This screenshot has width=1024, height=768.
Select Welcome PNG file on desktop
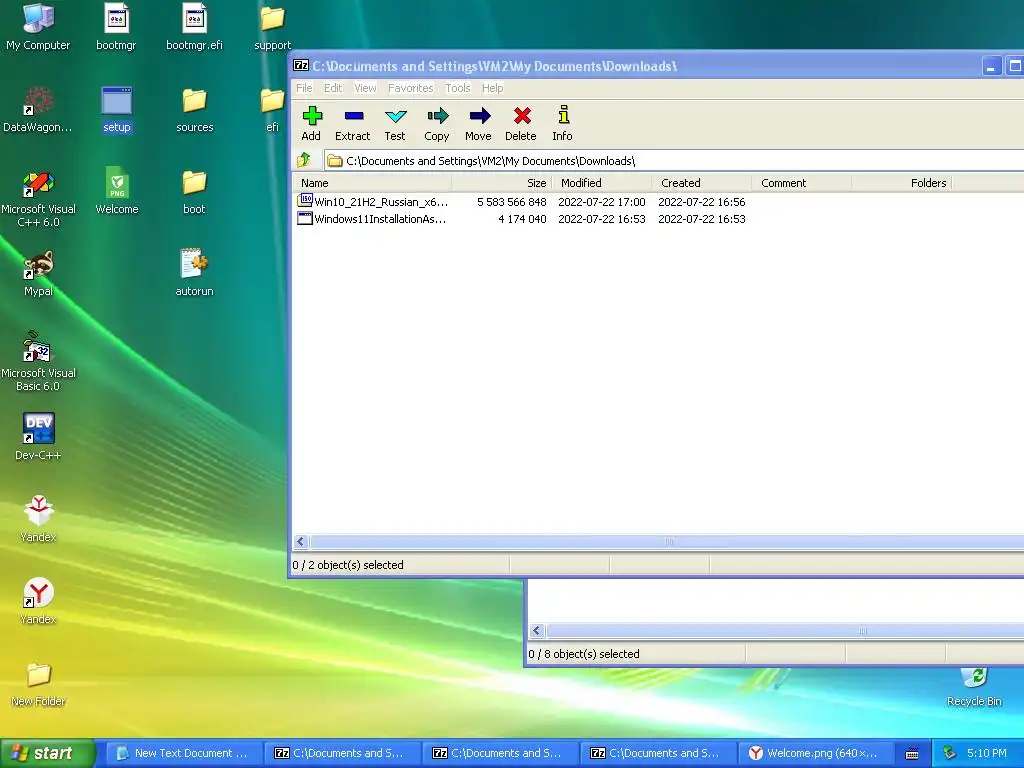tap(117, 191)
